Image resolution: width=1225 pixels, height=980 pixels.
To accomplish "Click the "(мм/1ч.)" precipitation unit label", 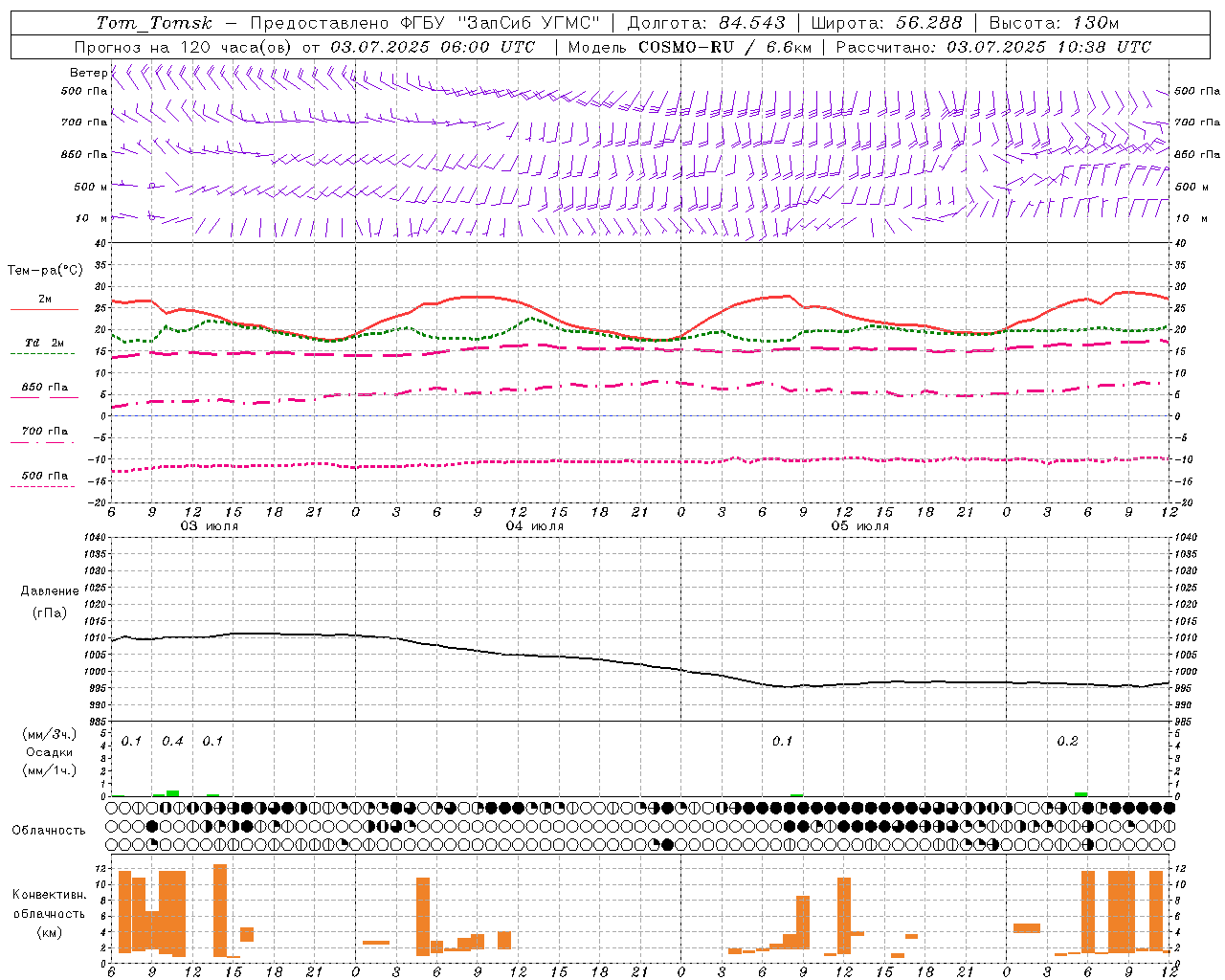I will tap(49, 770).
